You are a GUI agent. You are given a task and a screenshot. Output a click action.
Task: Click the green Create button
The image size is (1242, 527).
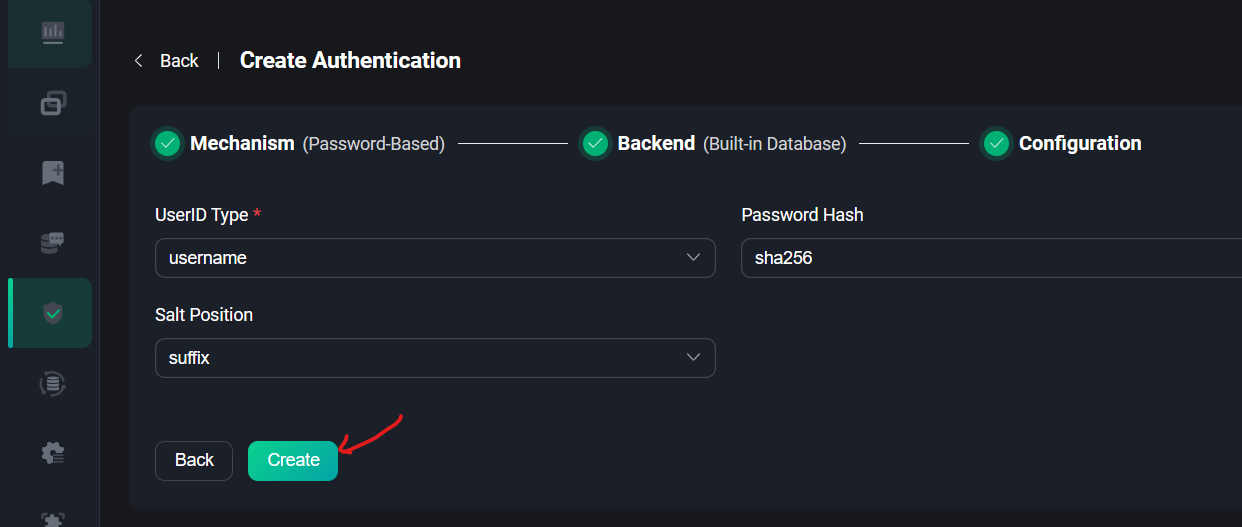[293, 461]
